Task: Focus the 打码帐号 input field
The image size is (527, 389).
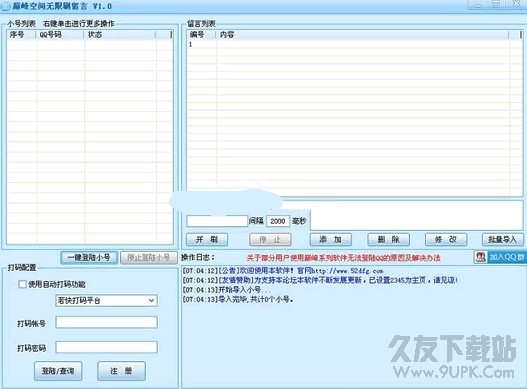Action: (x=106, y=322)
